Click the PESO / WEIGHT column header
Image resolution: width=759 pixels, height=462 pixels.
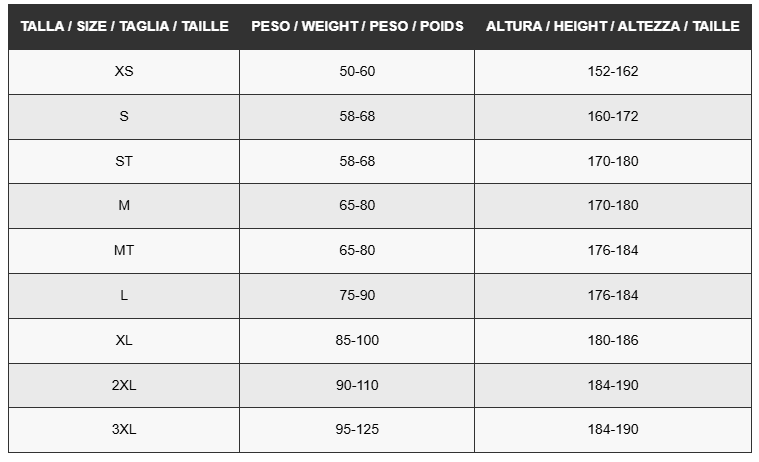357,26
